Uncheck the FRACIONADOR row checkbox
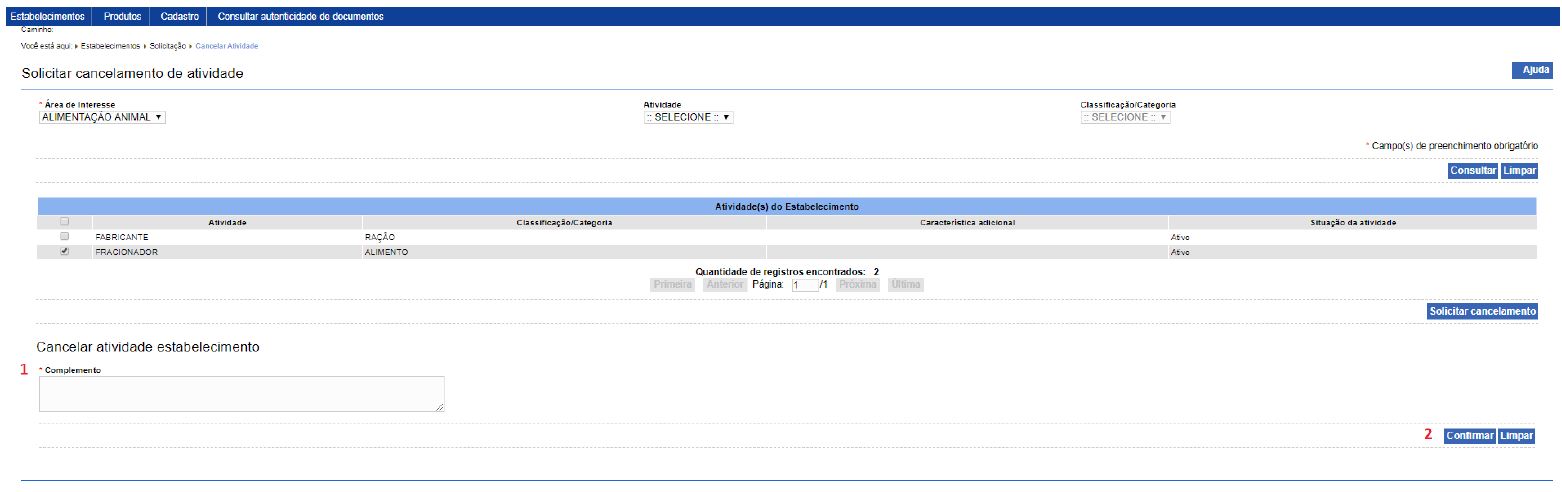Viewport: 1562px width, 492px height. pos(65,252)
